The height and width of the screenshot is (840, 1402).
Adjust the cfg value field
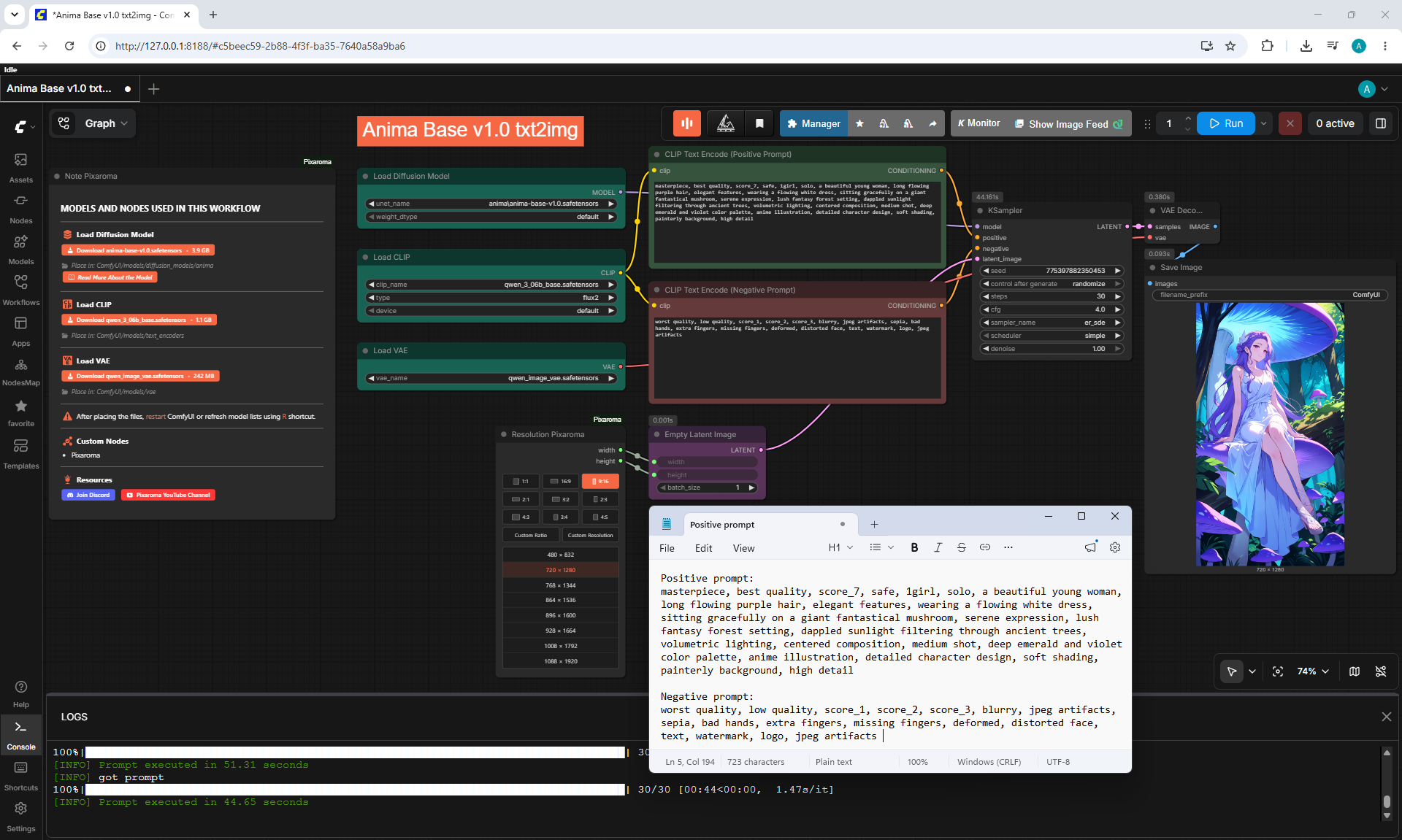(x=1051, y=309)
